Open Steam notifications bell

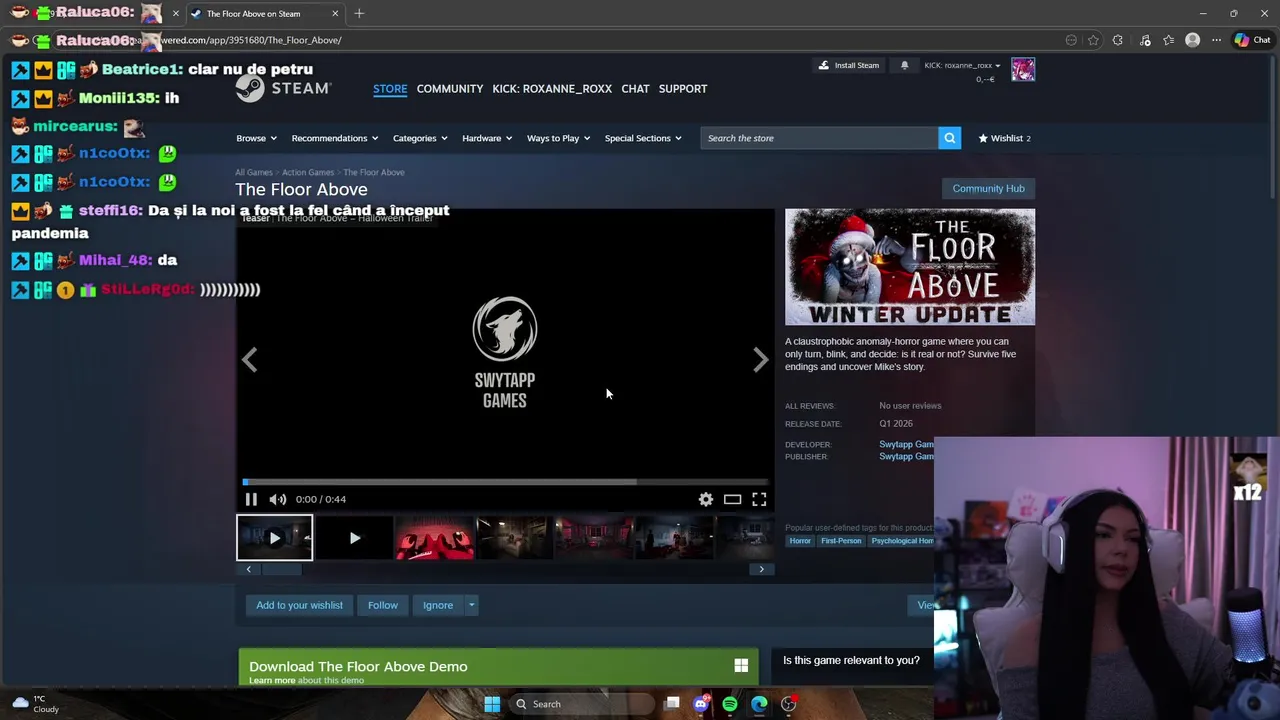pos(905,65)
